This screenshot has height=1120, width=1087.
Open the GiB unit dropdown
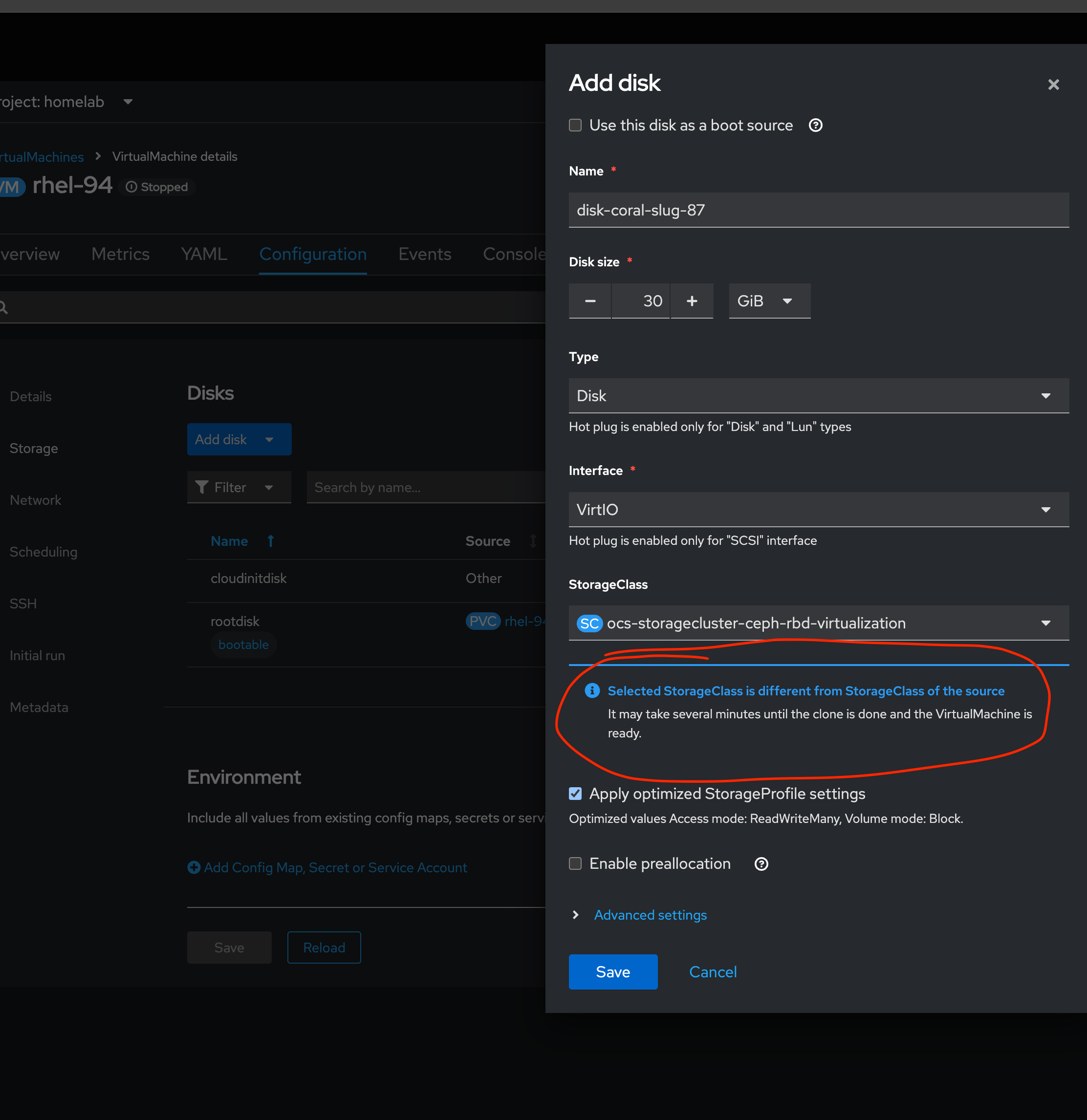769,301
